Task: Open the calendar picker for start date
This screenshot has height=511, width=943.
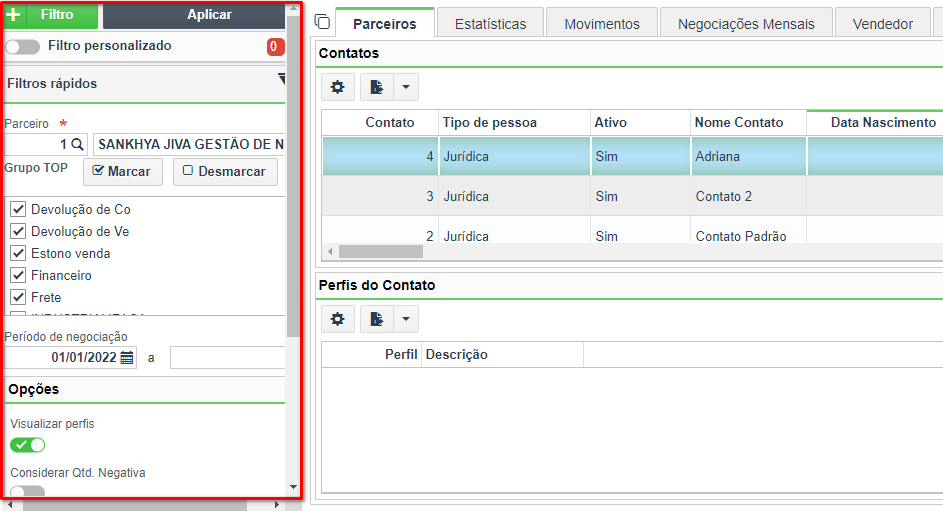Action: click(x=127, y=358)
